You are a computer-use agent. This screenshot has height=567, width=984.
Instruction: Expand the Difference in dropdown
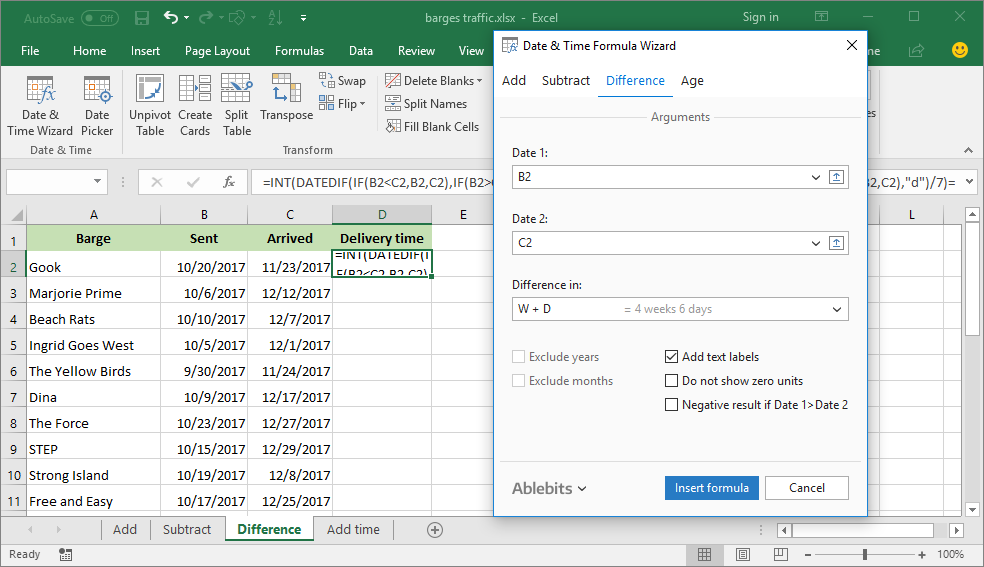click(x=836, y=309)
